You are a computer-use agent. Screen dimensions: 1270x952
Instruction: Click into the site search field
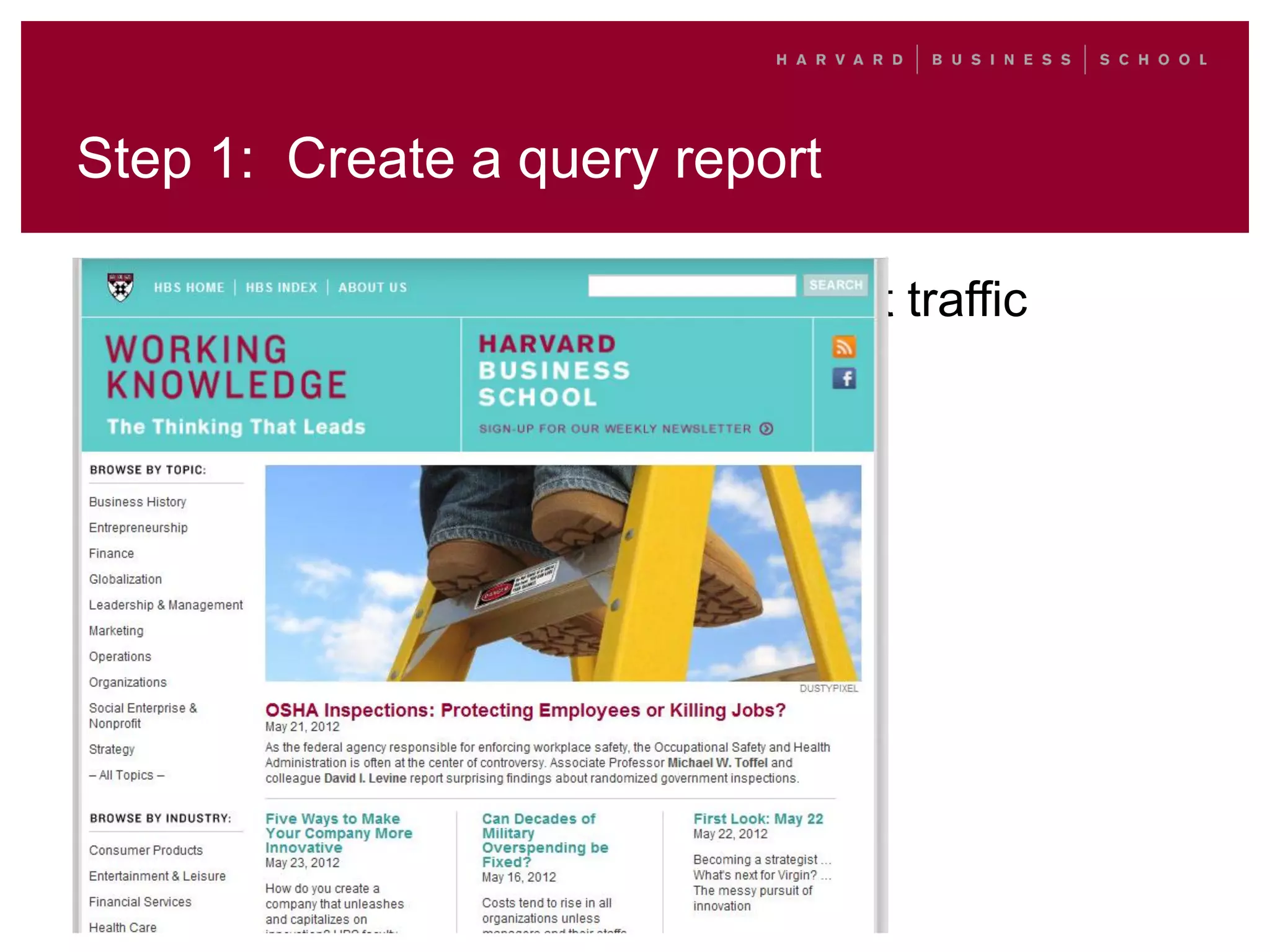point(692,286)
